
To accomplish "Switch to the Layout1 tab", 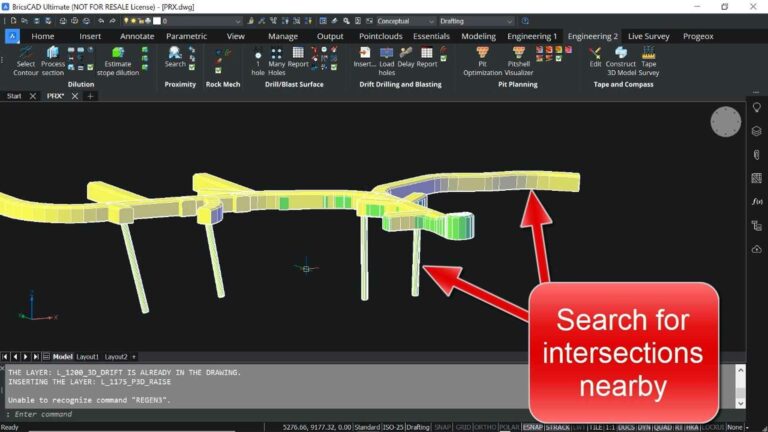I will 90,356.
